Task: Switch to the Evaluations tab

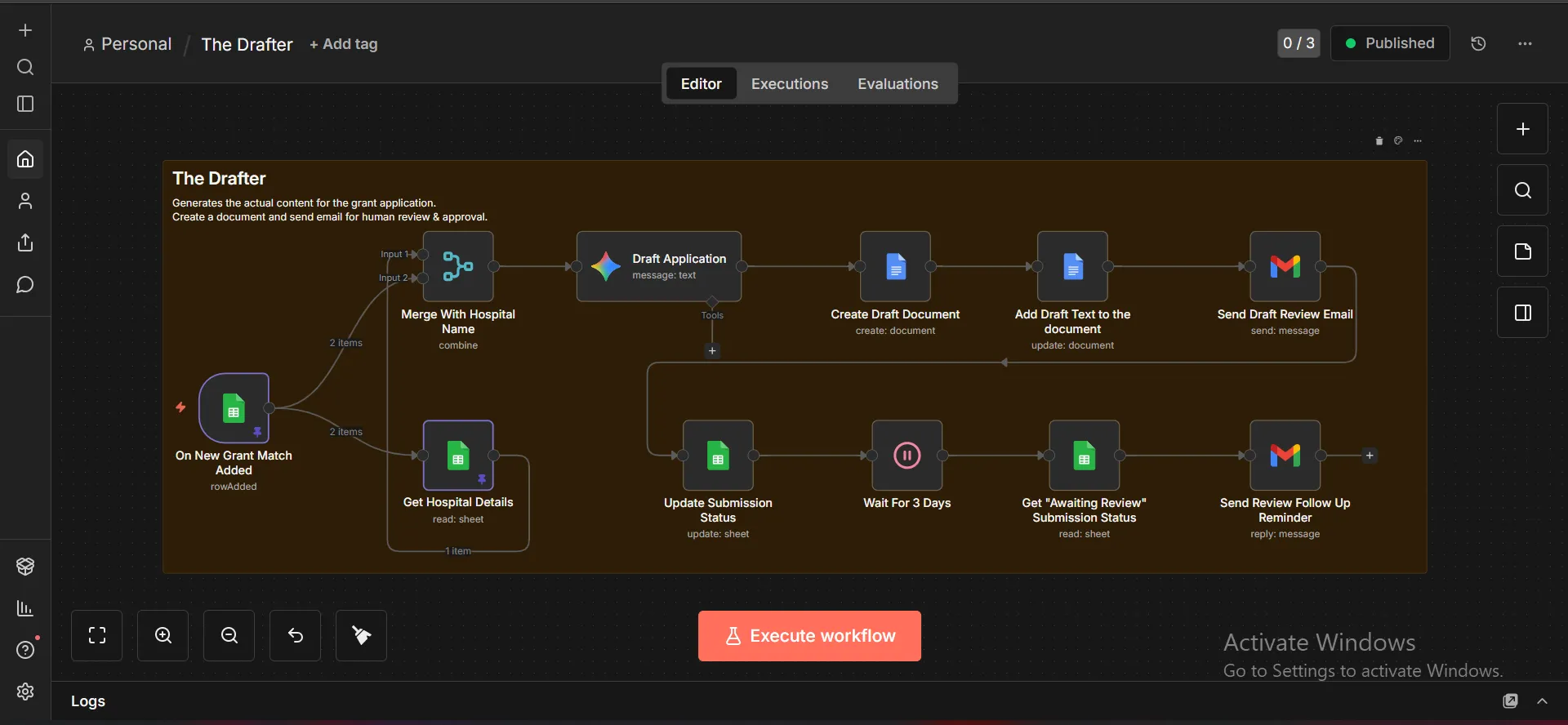Action: 898,84
